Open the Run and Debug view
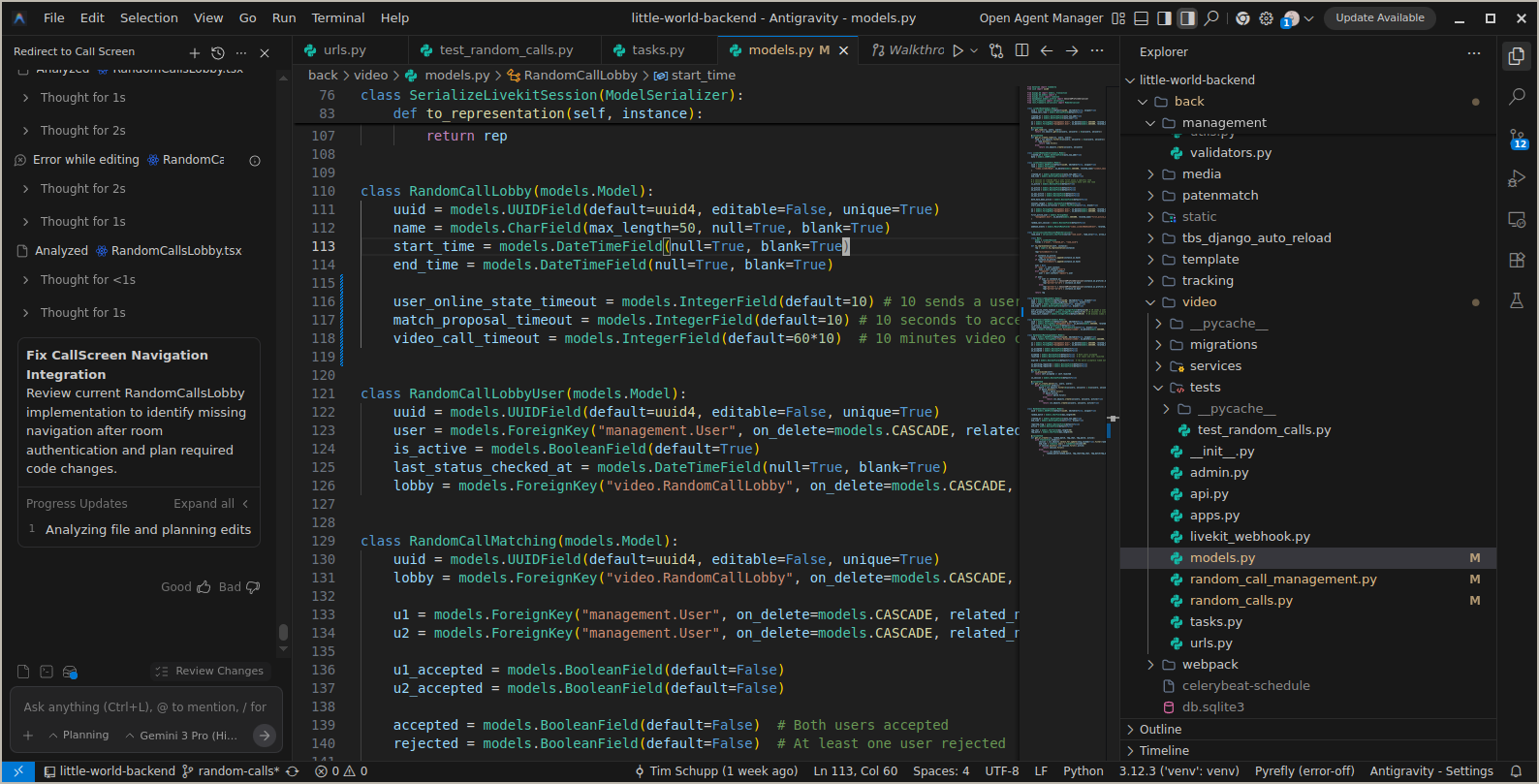 (1517, 179)
